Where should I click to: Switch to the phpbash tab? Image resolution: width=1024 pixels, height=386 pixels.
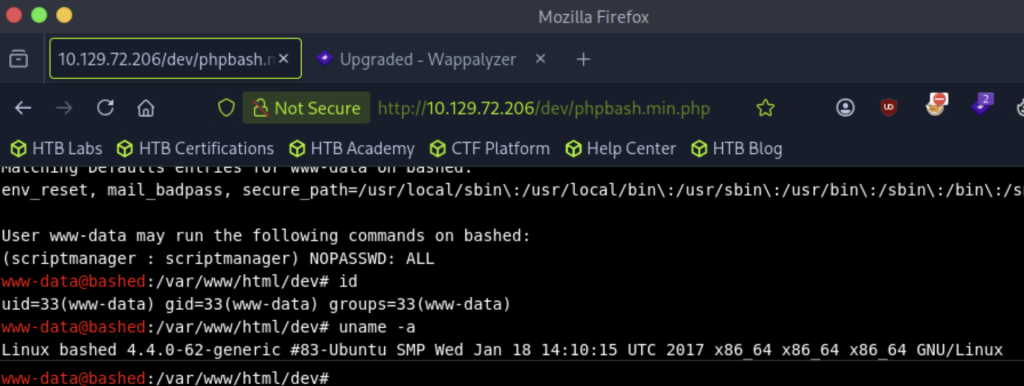coord(176,59)
